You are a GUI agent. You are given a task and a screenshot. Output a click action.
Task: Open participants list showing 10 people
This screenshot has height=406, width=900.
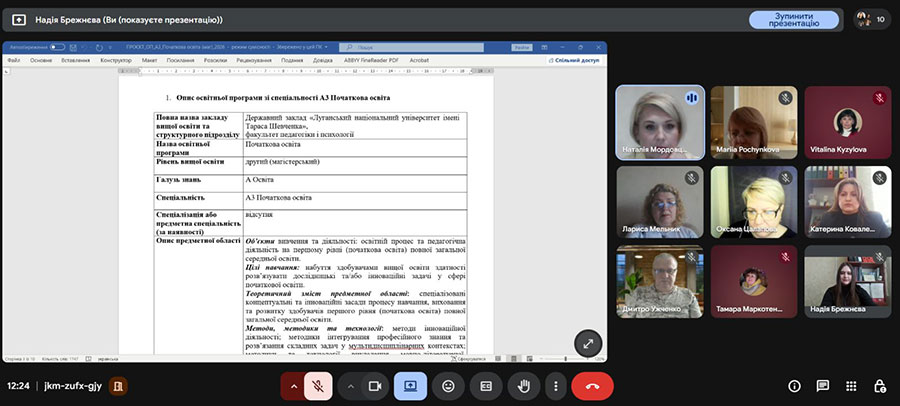(868, 19)
